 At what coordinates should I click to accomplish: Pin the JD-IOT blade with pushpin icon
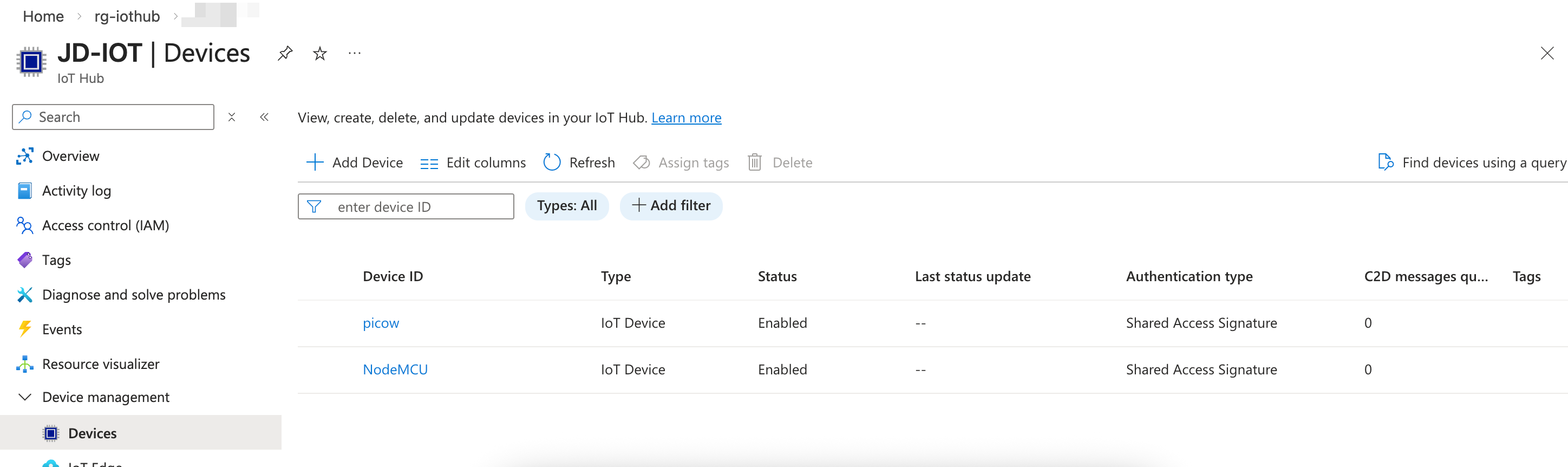(284, 54)
